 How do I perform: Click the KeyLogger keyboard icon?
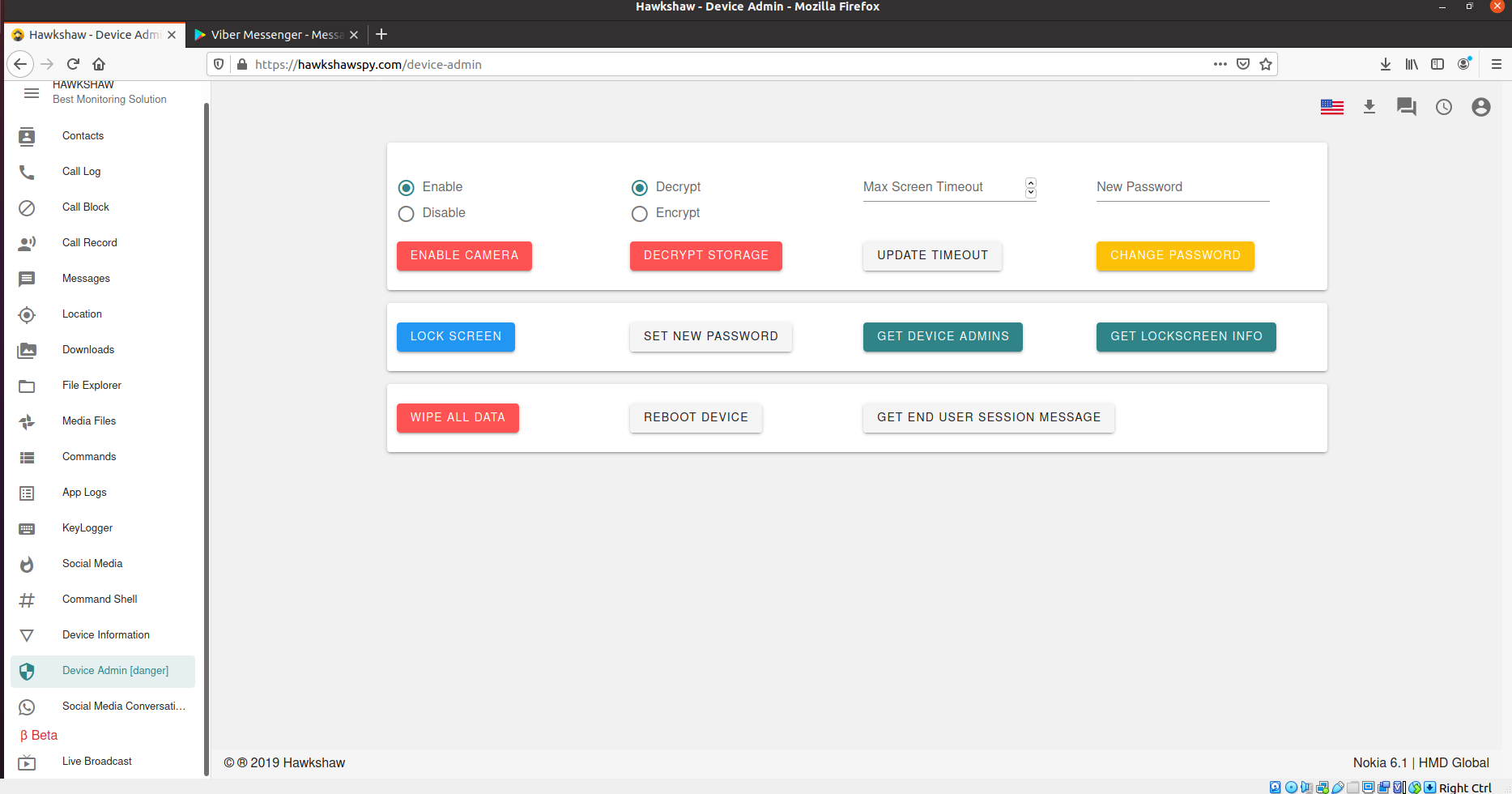point(27,528)
